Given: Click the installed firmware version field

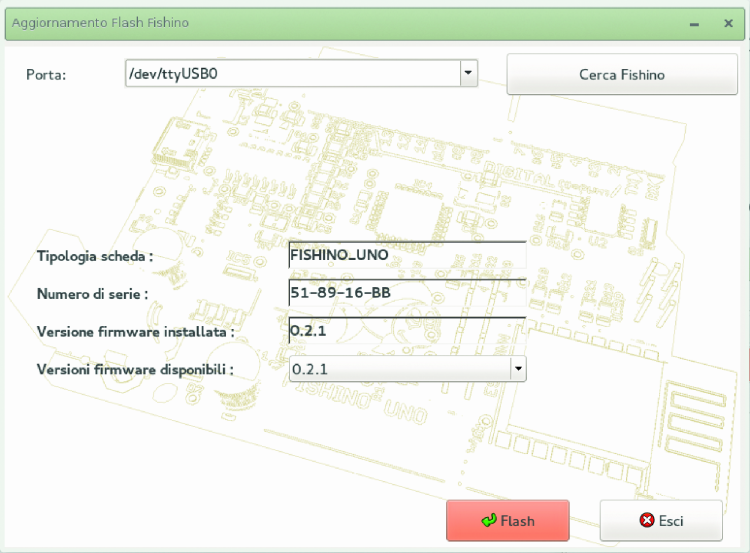Looking at the screenshot, I should 406,330.
